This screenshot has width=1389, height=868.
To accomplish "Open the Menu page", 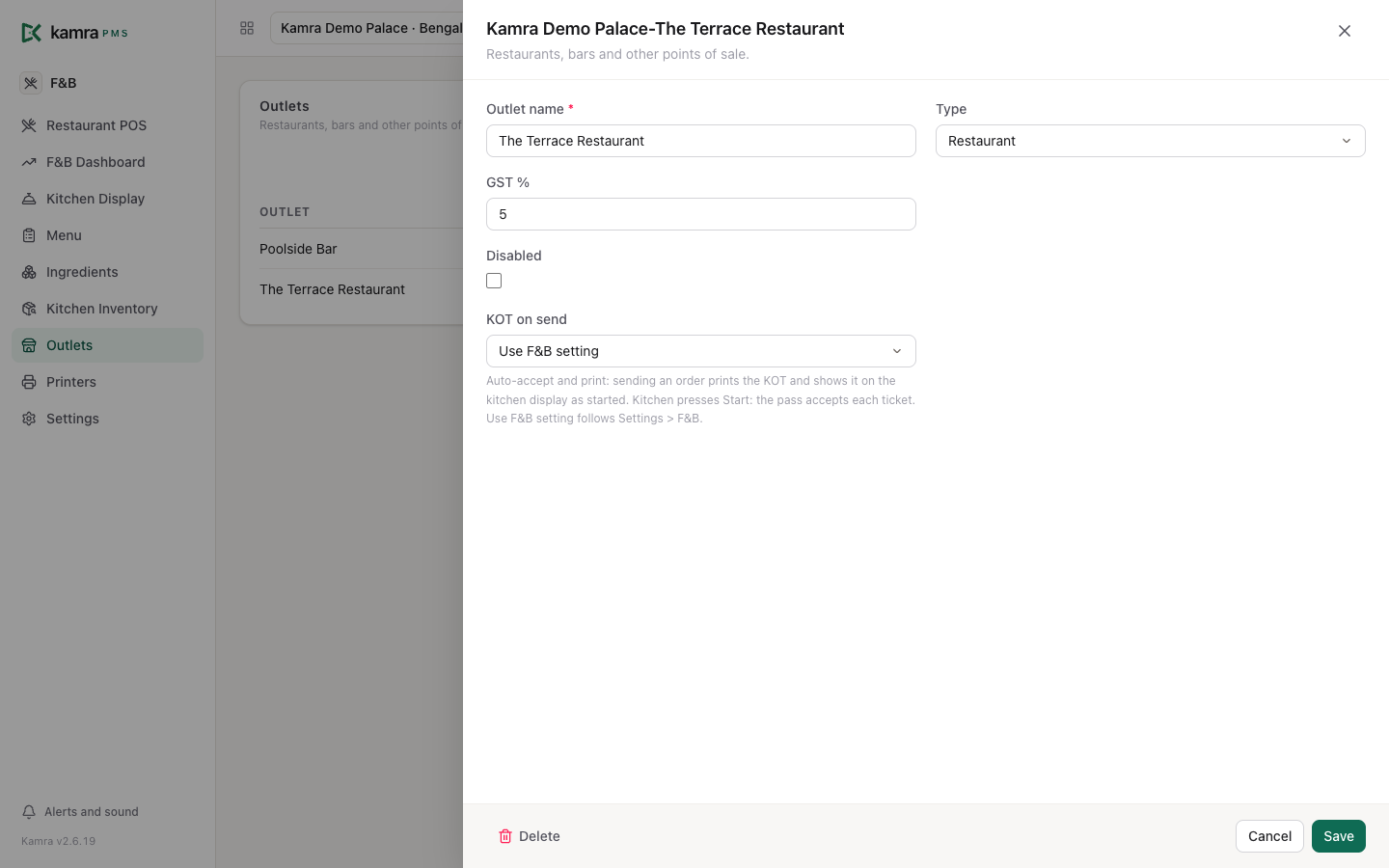I will pos(107,235).
